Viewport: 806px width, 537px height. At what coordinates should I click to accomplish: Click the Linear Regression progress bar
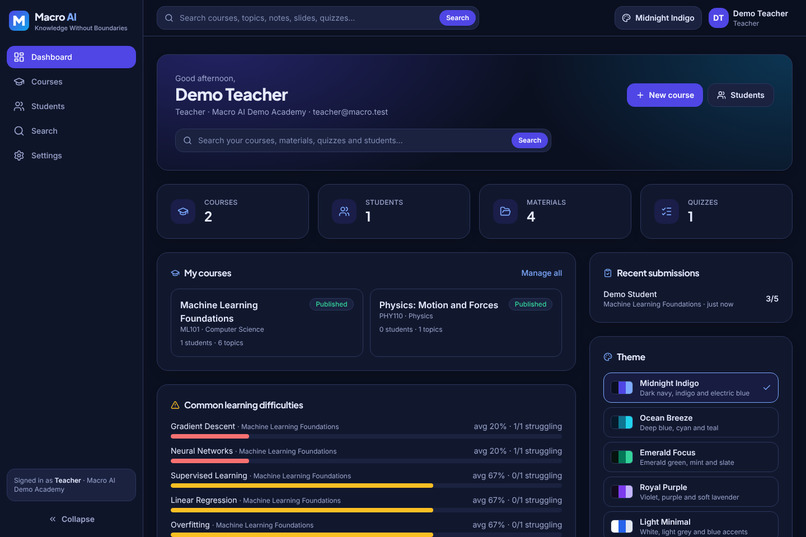tap(366, 510)
